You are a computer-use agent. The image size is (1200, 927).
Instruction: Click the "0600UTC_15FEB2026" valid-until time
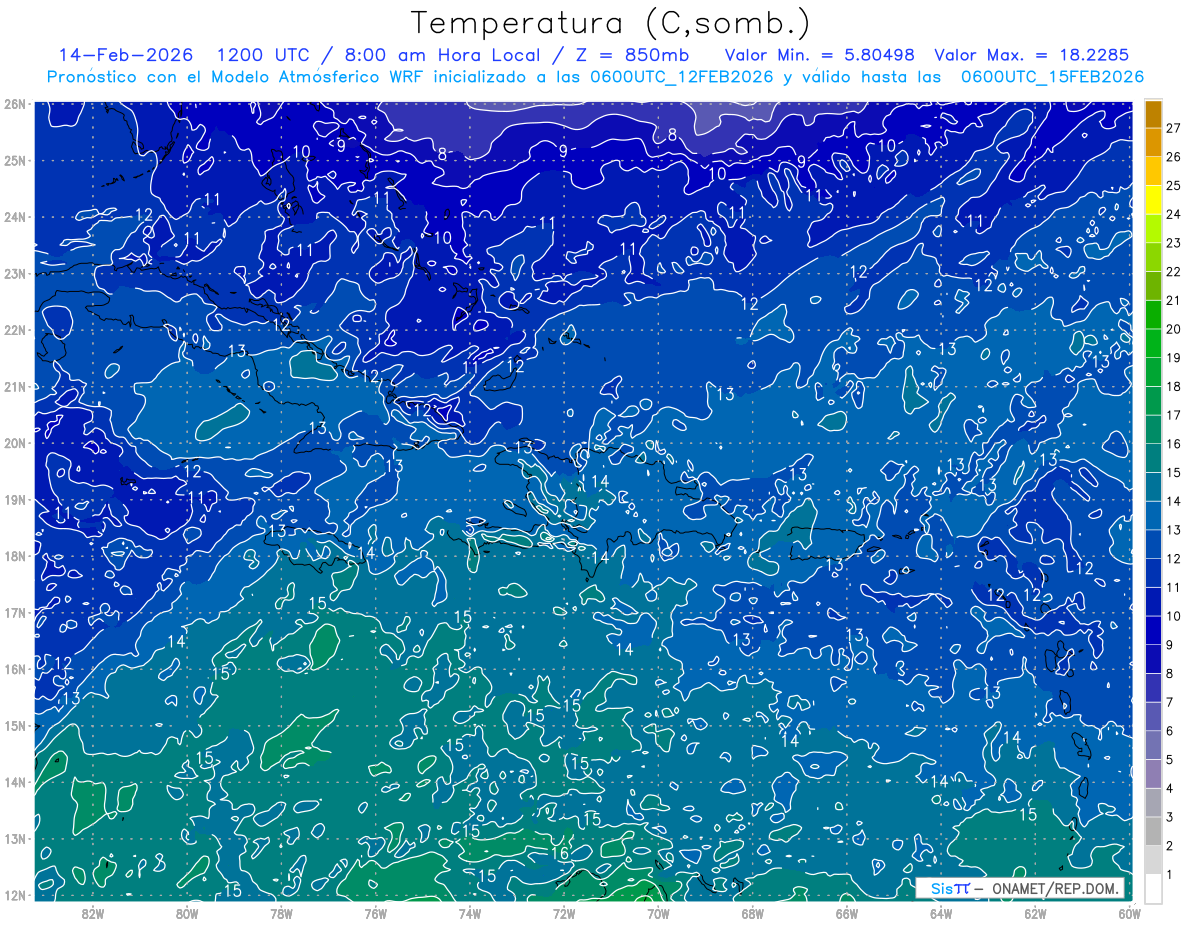pyautogui.click(x=1052, y=77)
